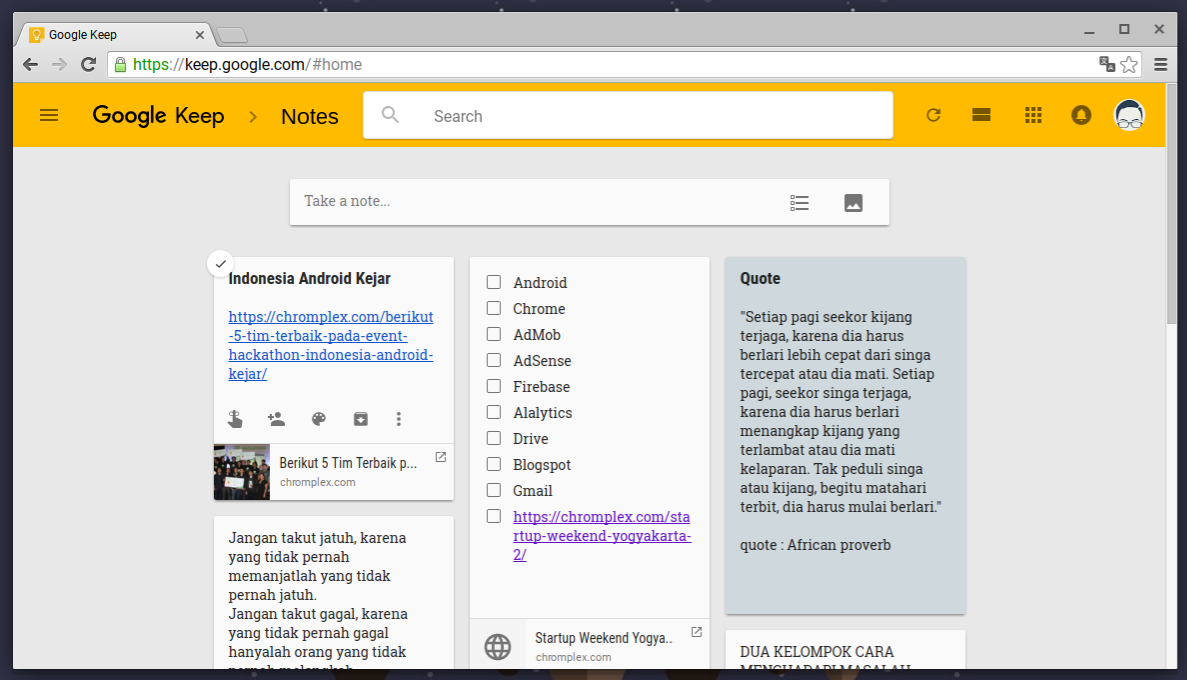
Task: Set a reminder on Indonesia Android Kejar note
Action: 235,419
